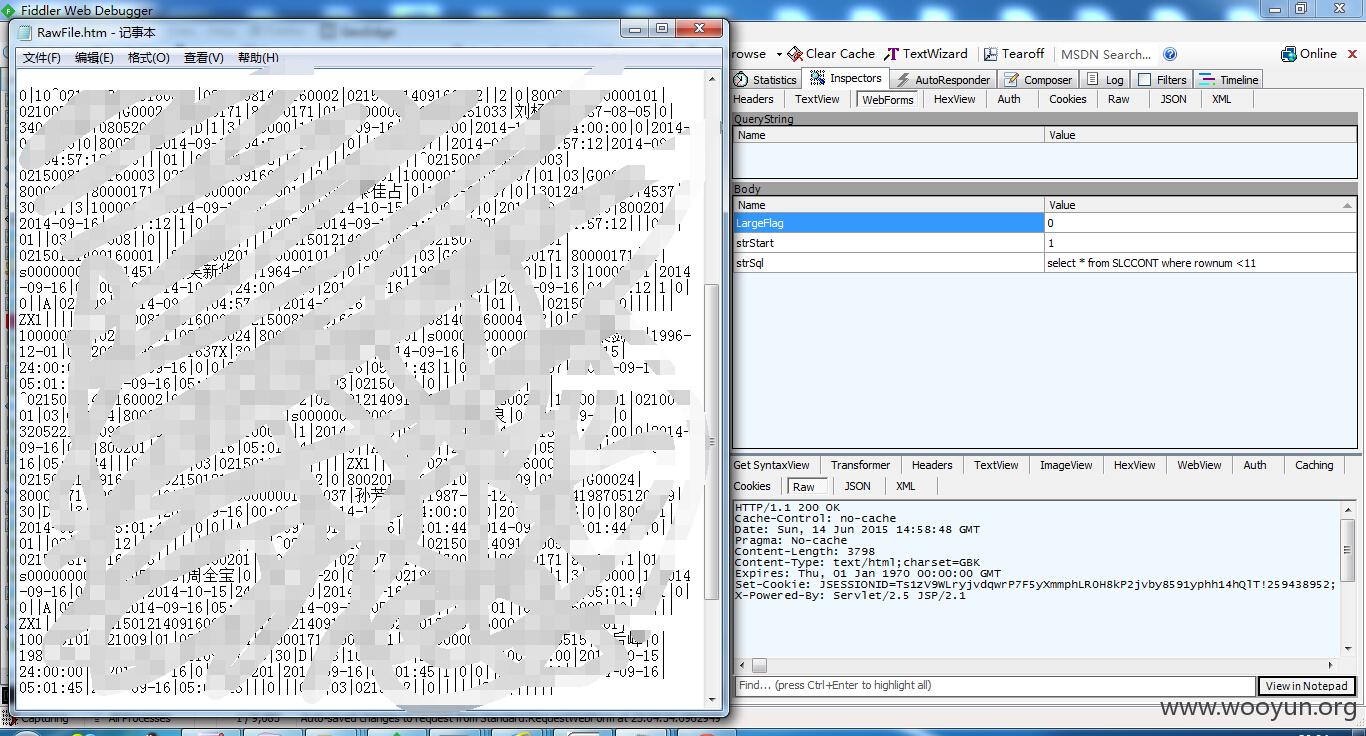1366x736 pixels.
Task: Open the response Caching tab
Action: [1314, 465]
